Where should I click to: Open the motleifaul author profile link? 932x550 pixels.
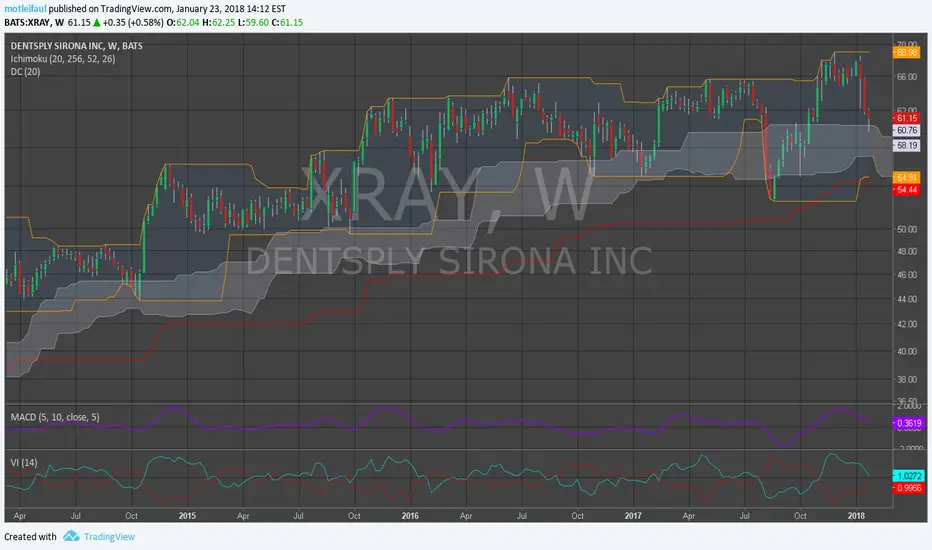click(25, 9)
